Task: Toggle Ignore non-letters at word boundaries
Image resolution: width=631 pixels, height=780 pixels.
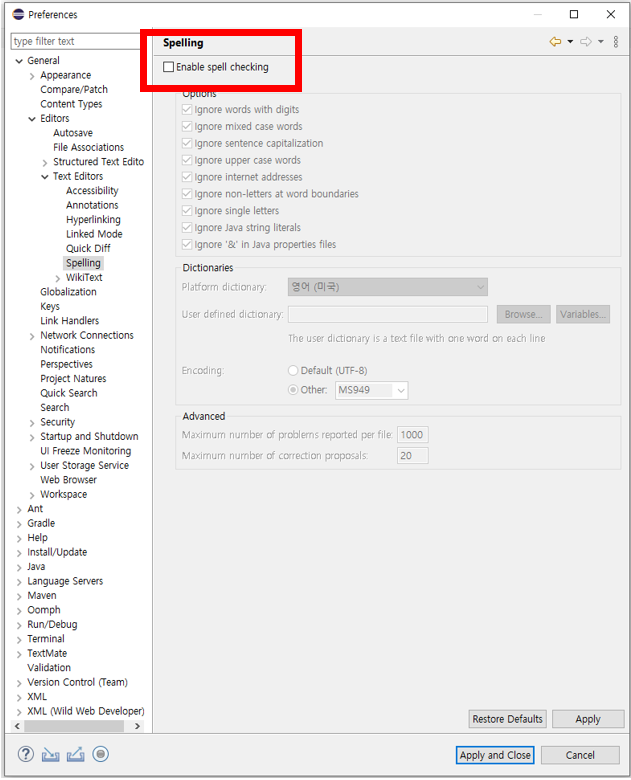Action: (187, 194)
